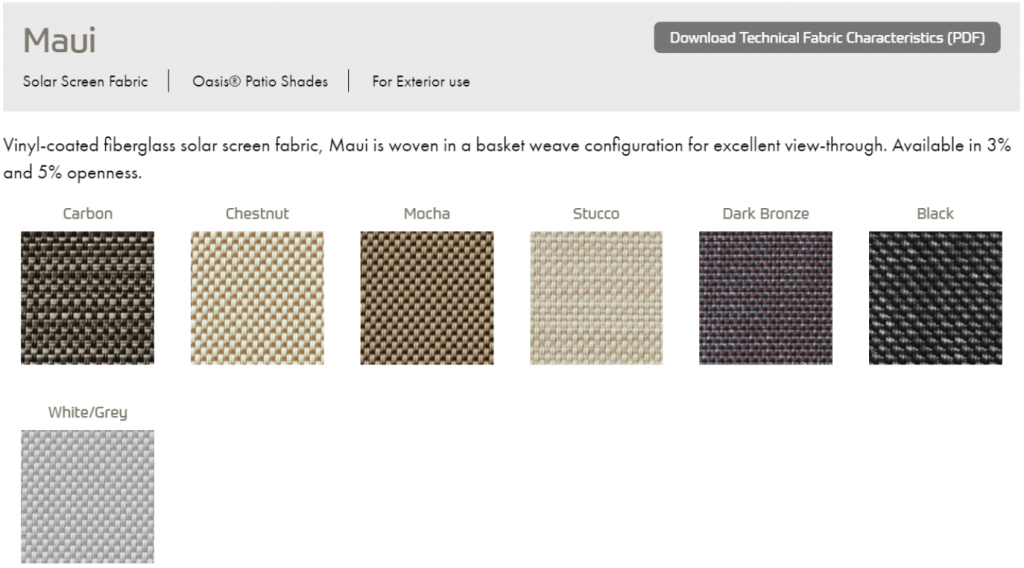This screenshot has width=1024, height=568.
Task: Click the Stucco text label
Action: tap(596, 213)
